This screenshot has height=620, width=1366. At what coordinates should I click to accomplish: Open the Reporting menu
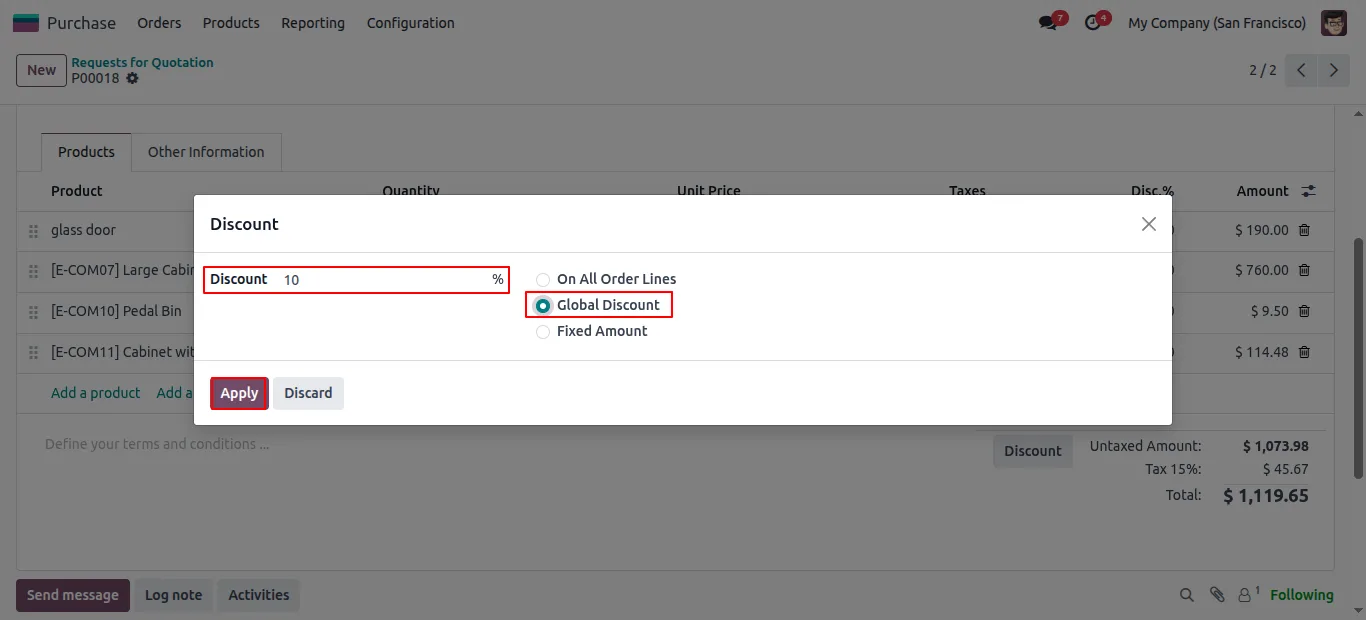(x=313, y=22)
